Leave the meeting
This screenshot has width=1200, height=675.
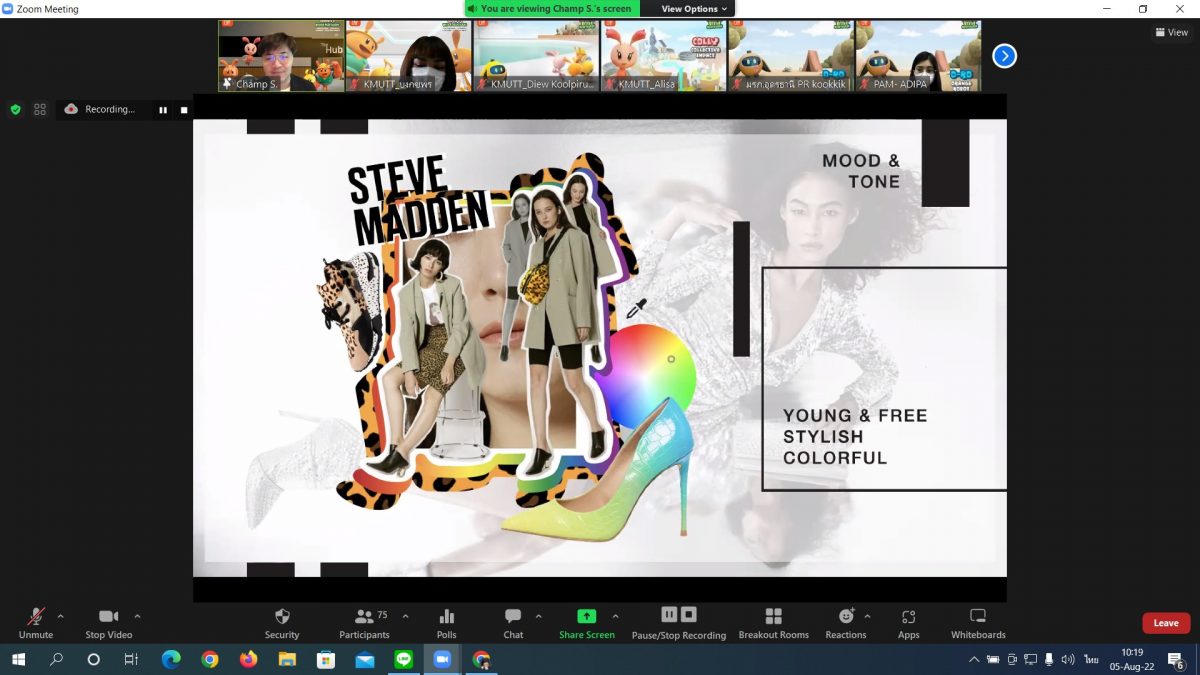1166,623
